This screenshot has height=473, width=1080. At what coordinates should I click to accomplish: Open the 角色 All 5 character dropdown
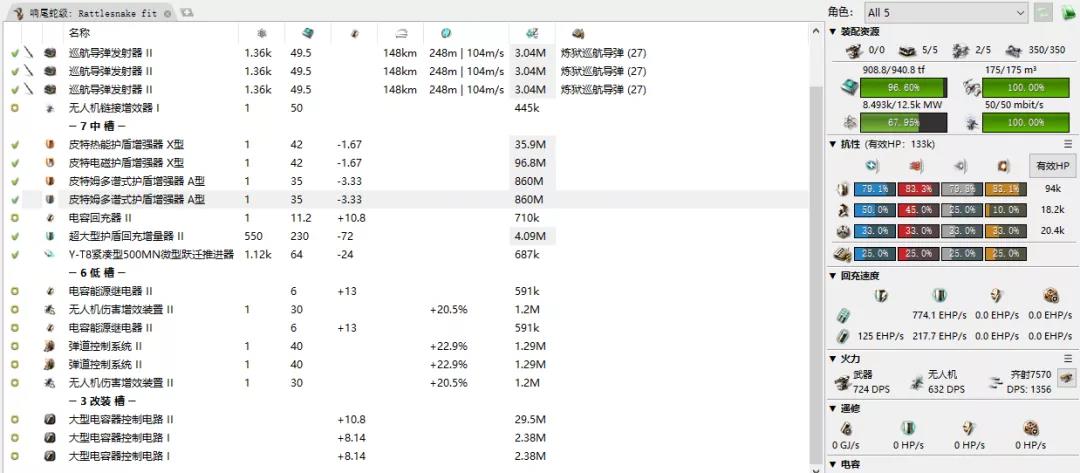[944, 12]
